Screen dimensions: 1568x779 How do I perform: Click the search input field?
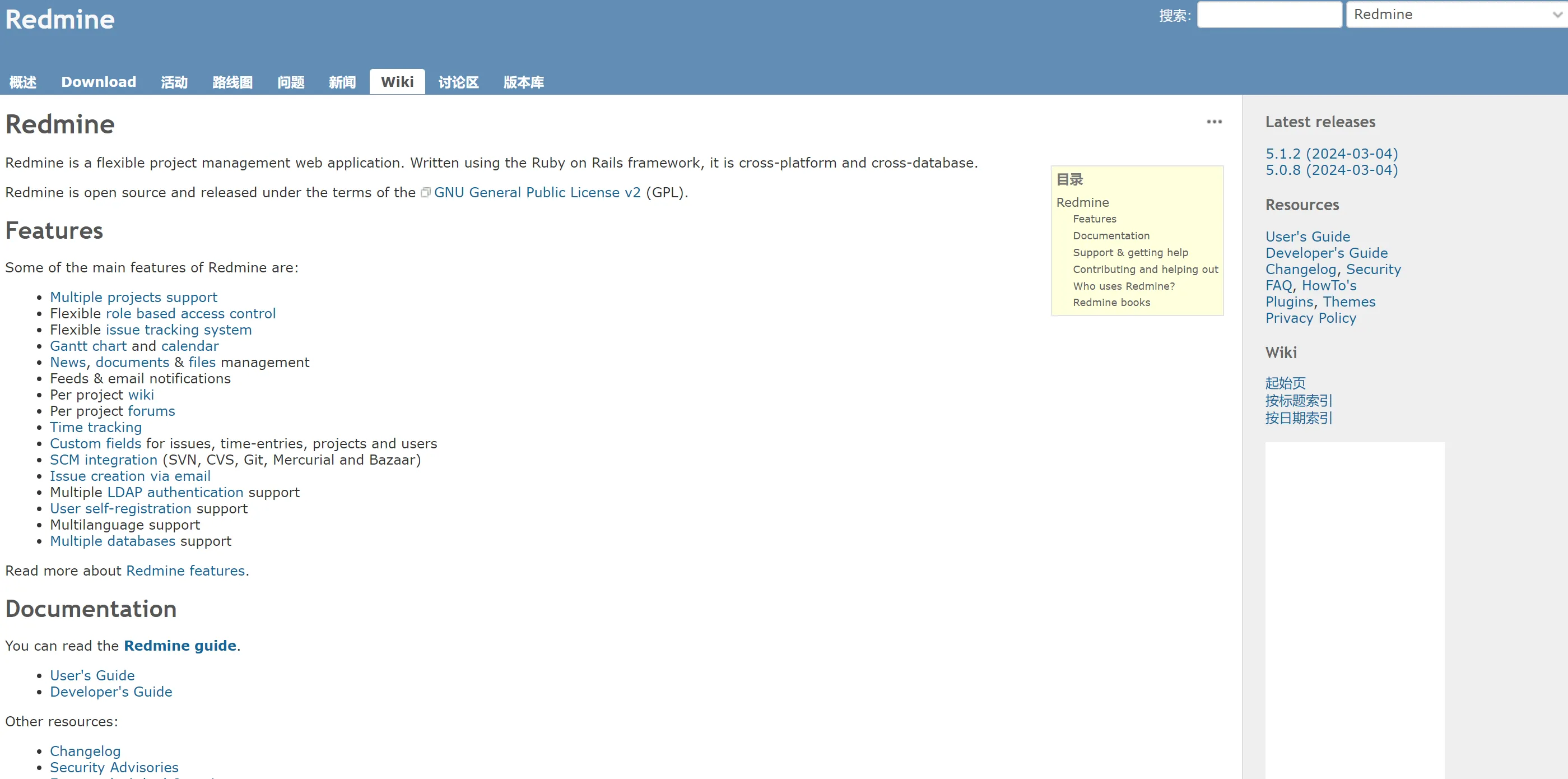[x=1269, y=14]
